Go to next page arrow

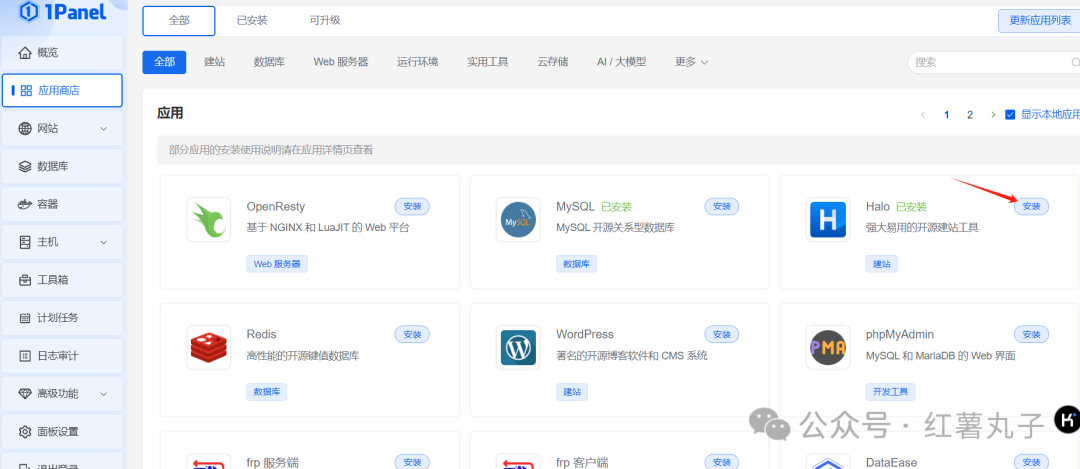(x=993, y=115)
